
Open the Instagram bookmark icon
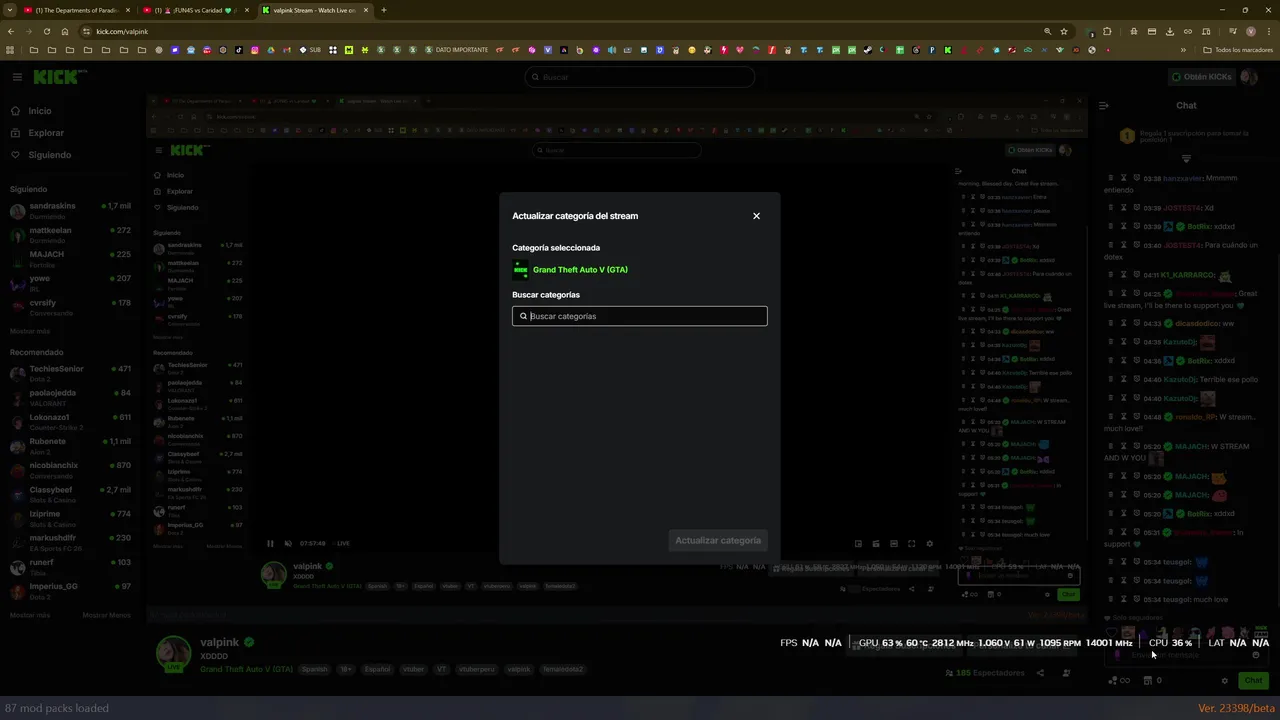255,50
